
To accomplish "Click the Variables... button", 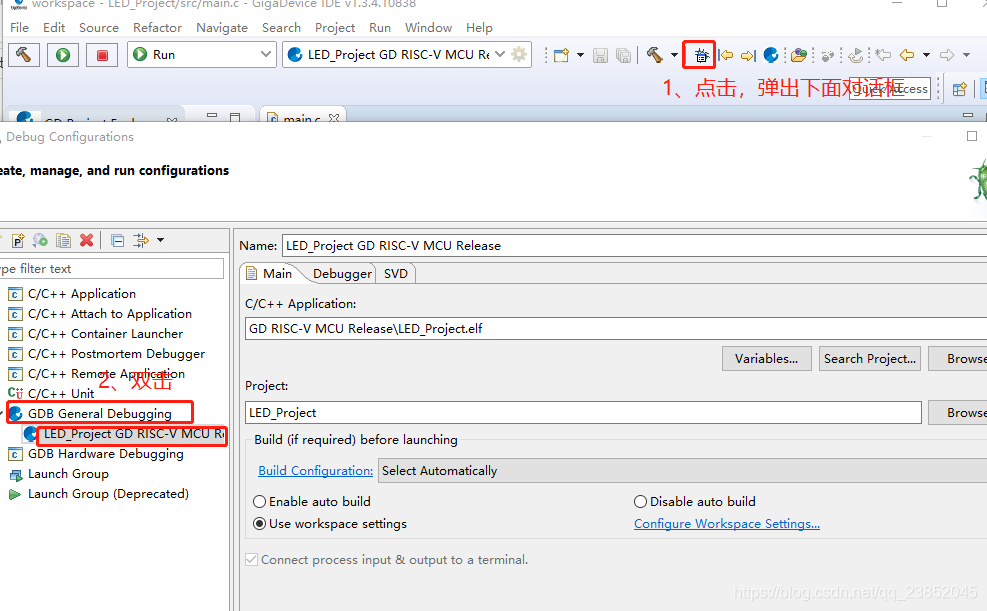I will [x=767, y=359].
